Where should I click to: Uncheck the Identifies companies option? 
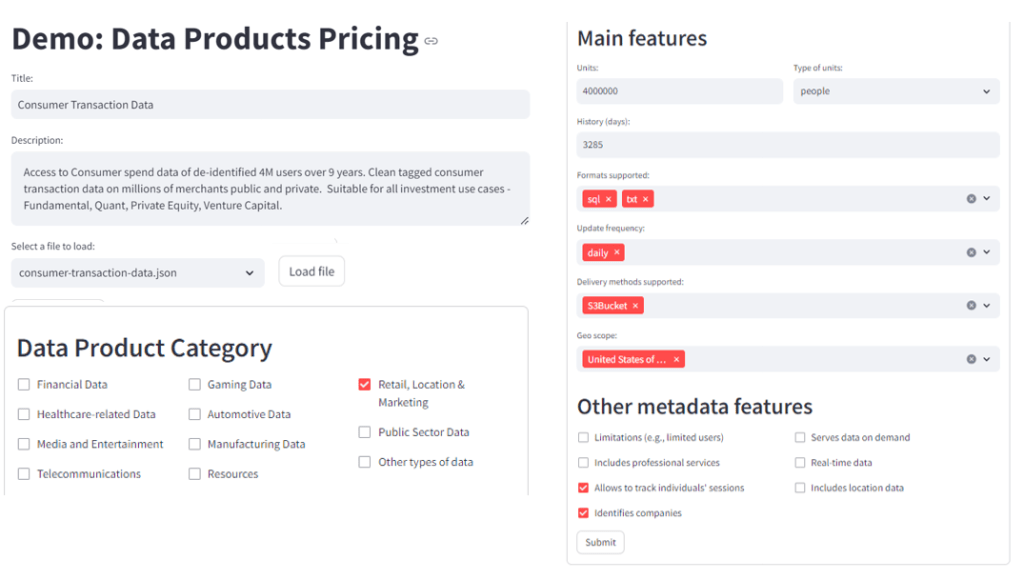coord(583,513)
